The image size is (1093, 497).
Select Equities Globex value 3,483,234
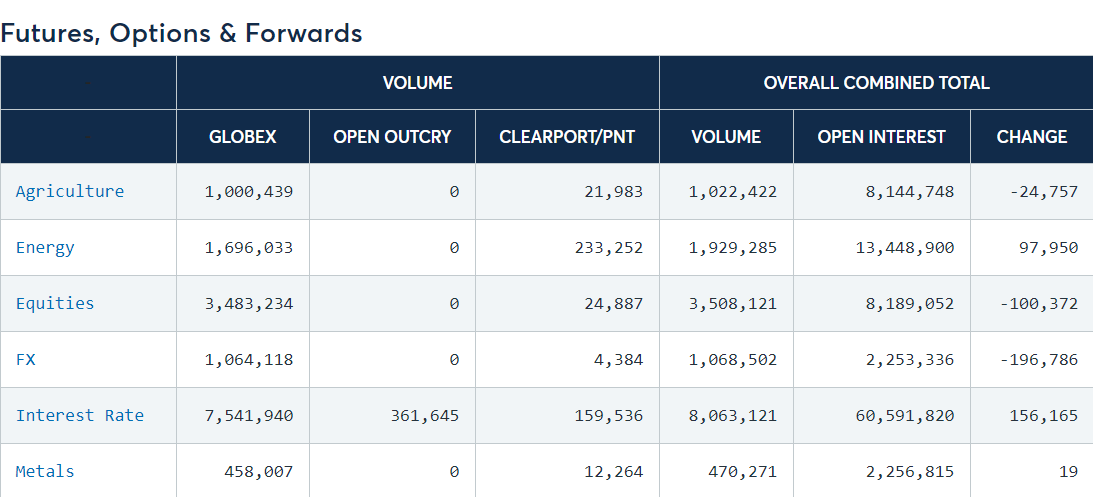pos(249,303)
